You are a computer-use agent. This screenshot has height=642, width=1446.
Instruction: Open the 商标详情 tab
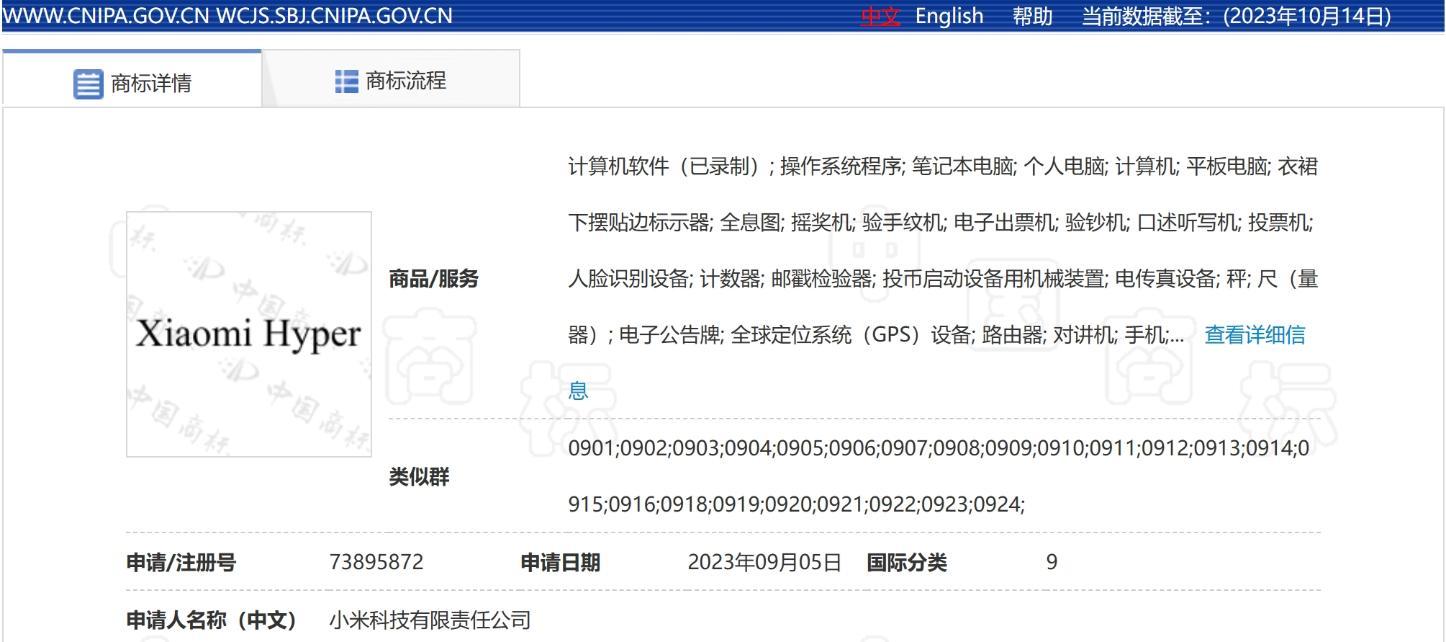[x=132, y=79]
